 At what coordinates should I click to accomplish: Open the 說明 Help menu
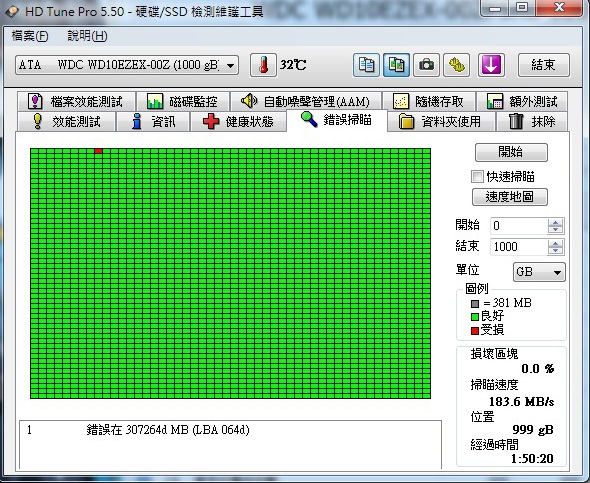pos(87,36)
